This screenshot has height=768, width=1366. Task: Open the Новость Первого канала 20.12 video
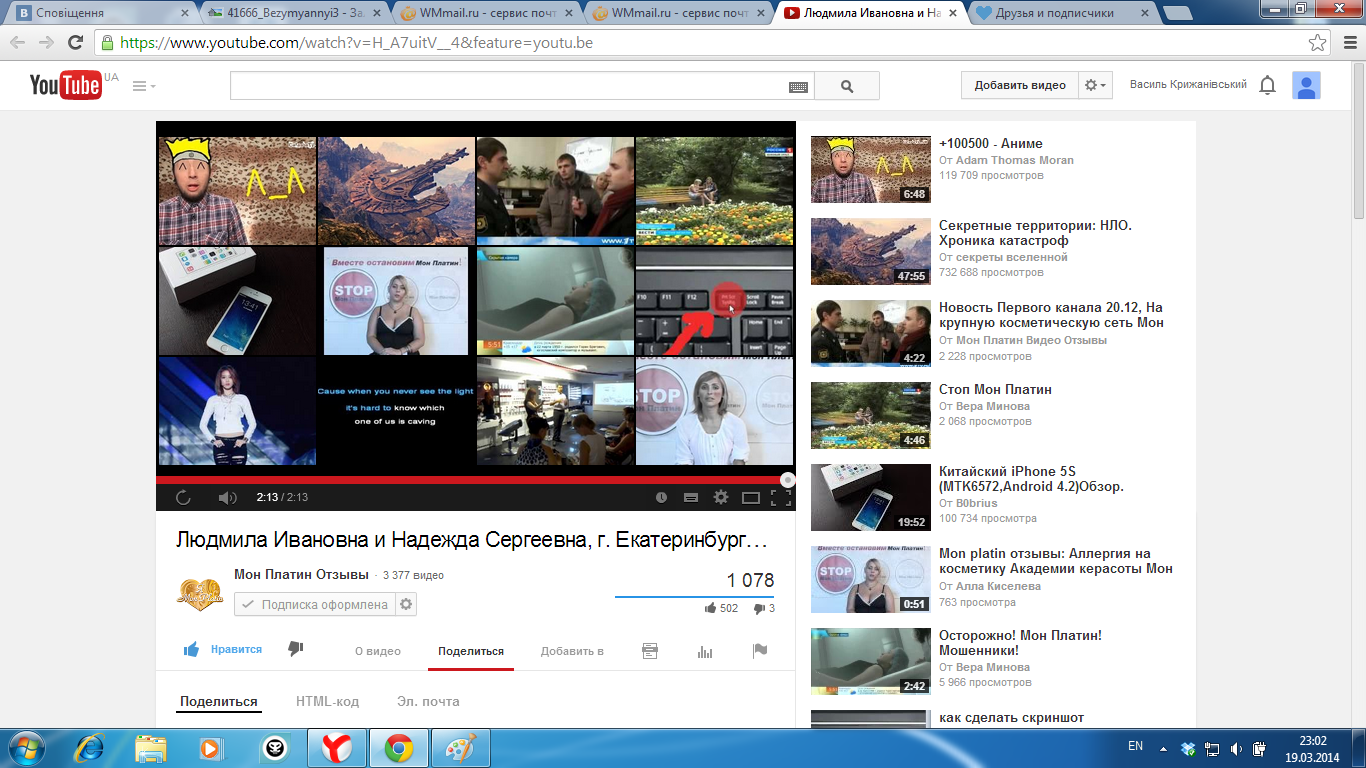click(x=1051, y=315)
